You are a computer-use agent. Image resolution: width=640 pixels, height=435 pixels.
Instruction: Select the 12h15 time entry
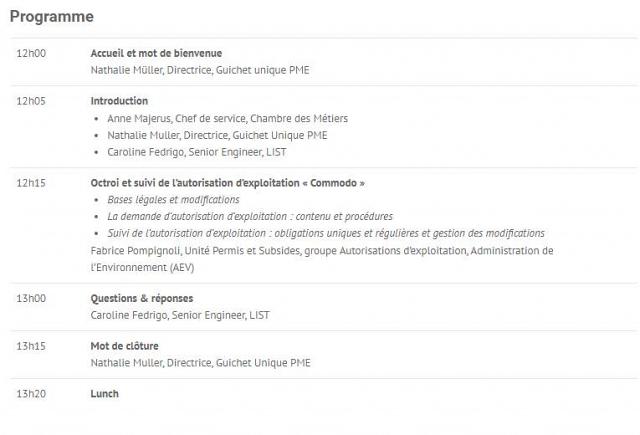point(31,183)
